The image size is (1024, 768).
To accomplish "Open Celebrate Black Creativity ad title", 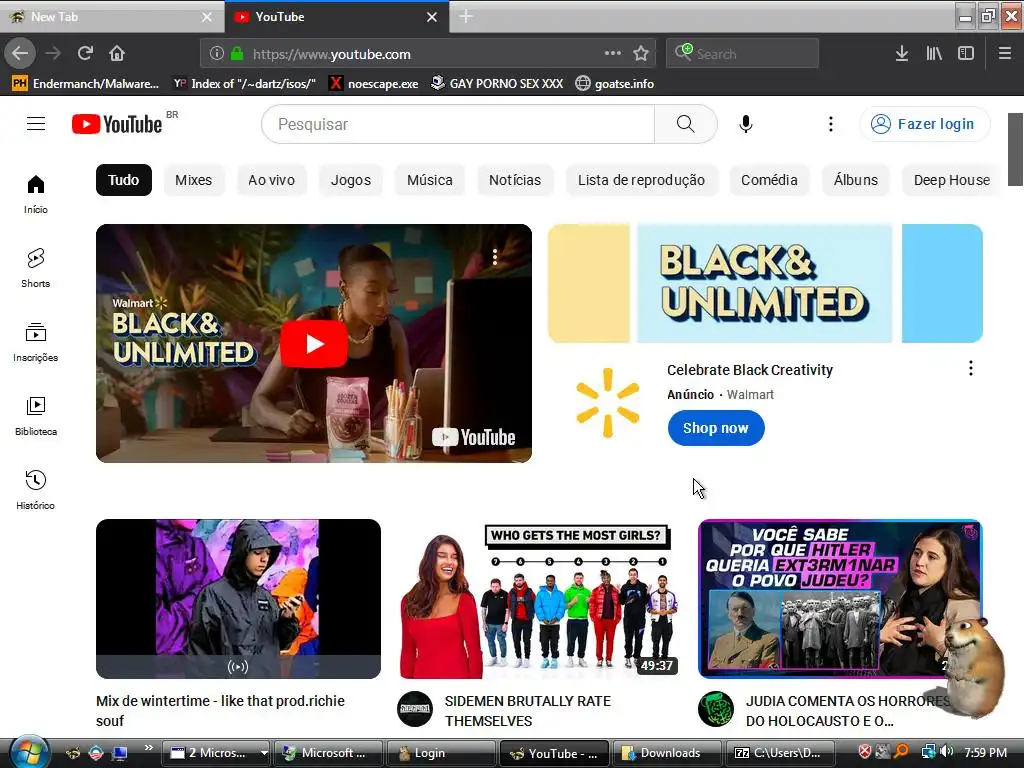I will [x=750, y=370].
